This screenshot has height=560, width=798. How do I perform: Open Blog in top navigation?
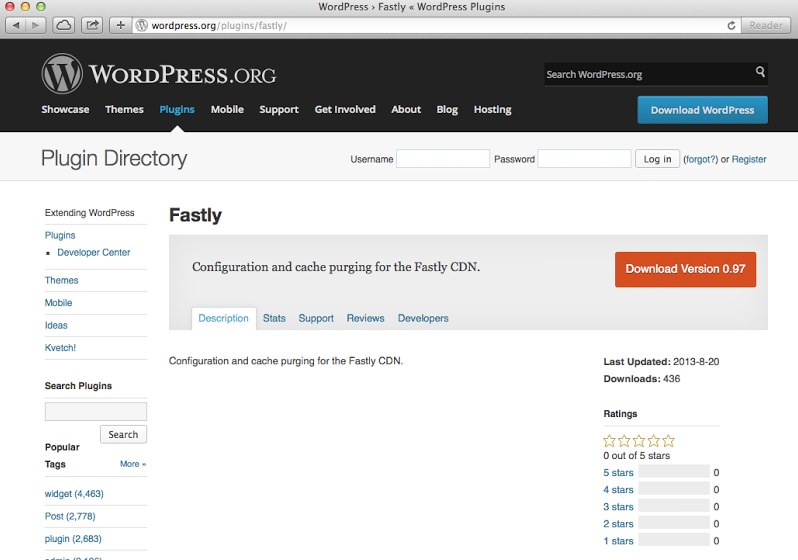pyautogui.click(x=447, y=109)
